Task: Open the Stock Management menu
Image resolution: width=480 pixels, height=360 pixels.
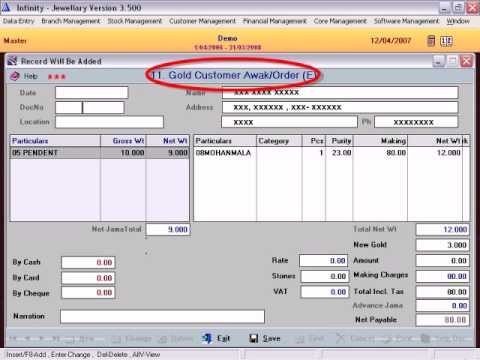Action: tap(135, 21)
